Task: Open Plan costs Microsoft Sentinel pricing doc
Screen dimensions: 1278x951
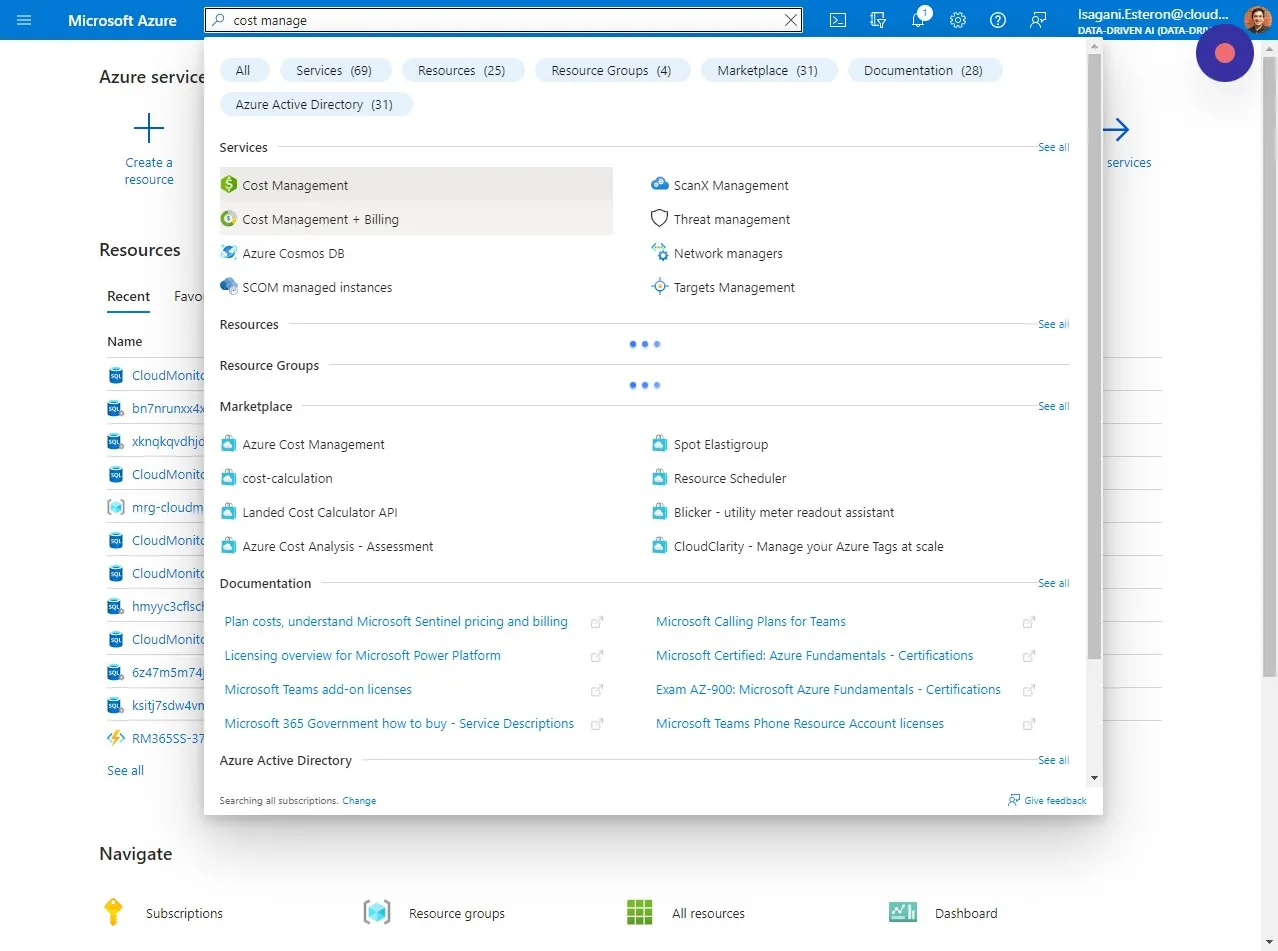Action: tap(396, 621)
